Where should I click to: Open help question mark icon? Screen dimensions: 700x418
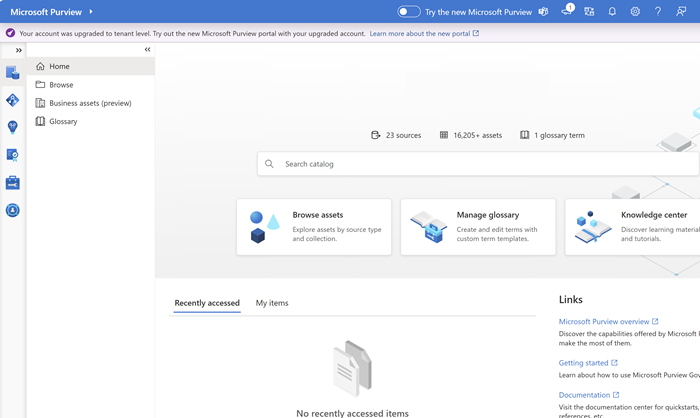point(658,12)
